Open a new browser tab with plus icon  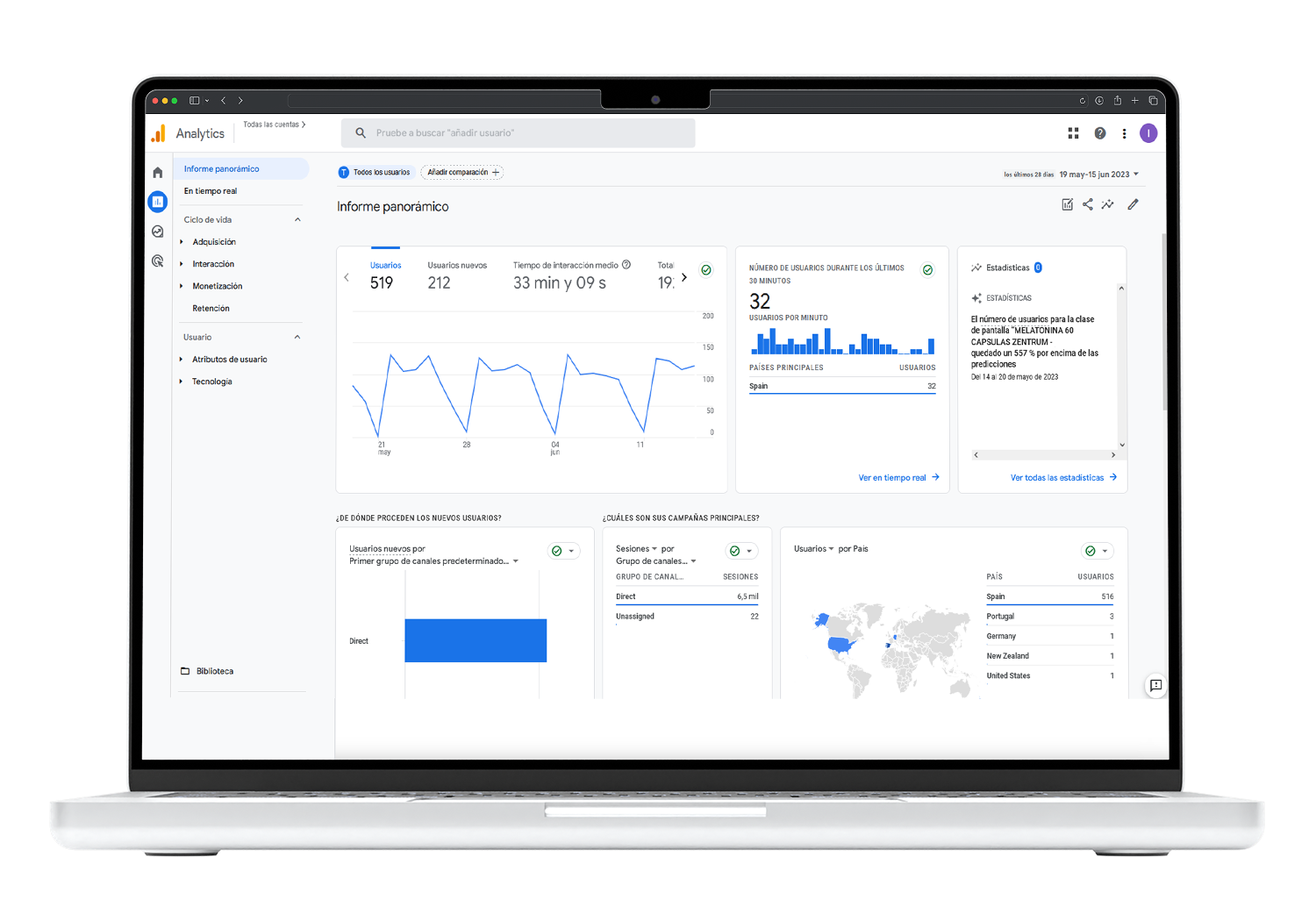(1135, 101)
